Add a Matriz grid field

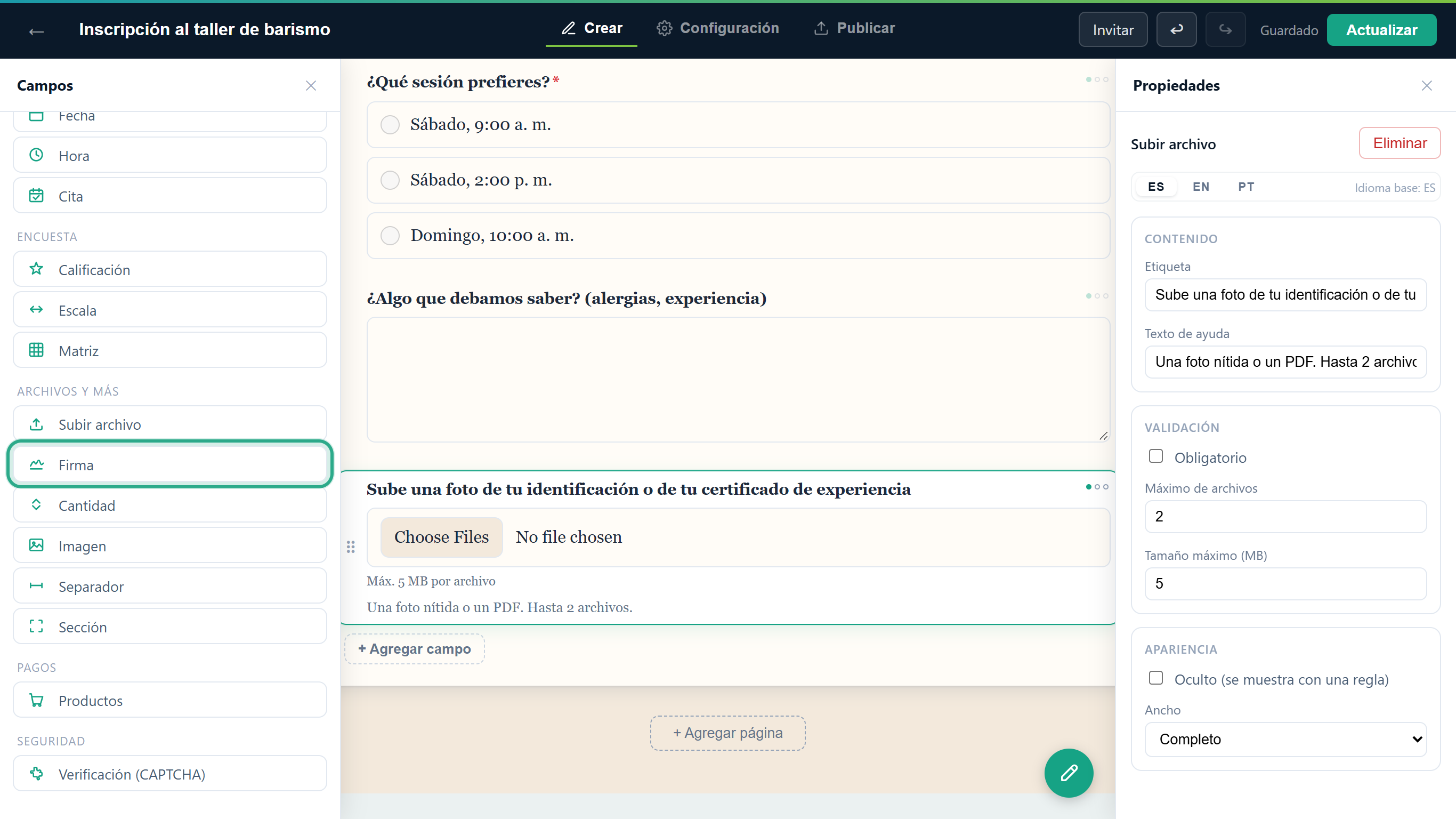click(x=169, y=350)
